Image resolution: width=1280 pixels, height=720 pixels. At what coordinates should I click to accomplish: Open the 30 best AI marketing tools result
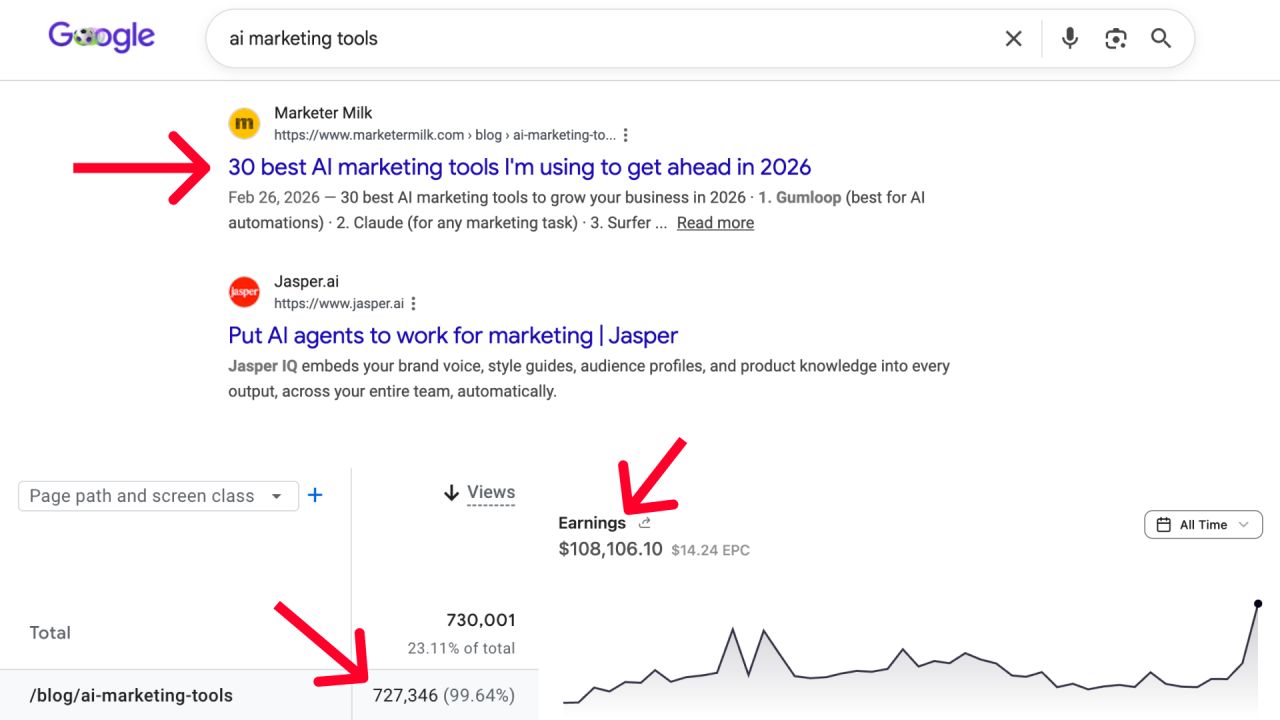(x=520, y=167)
